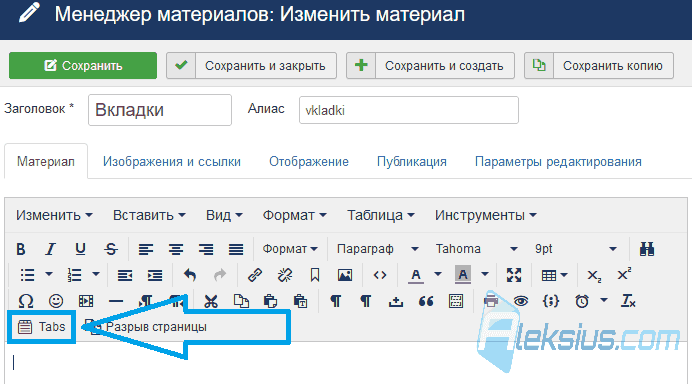Open the Tahoma font family dropdown
This screenshot has width=693, height=384.
click(x=476, y=249)
